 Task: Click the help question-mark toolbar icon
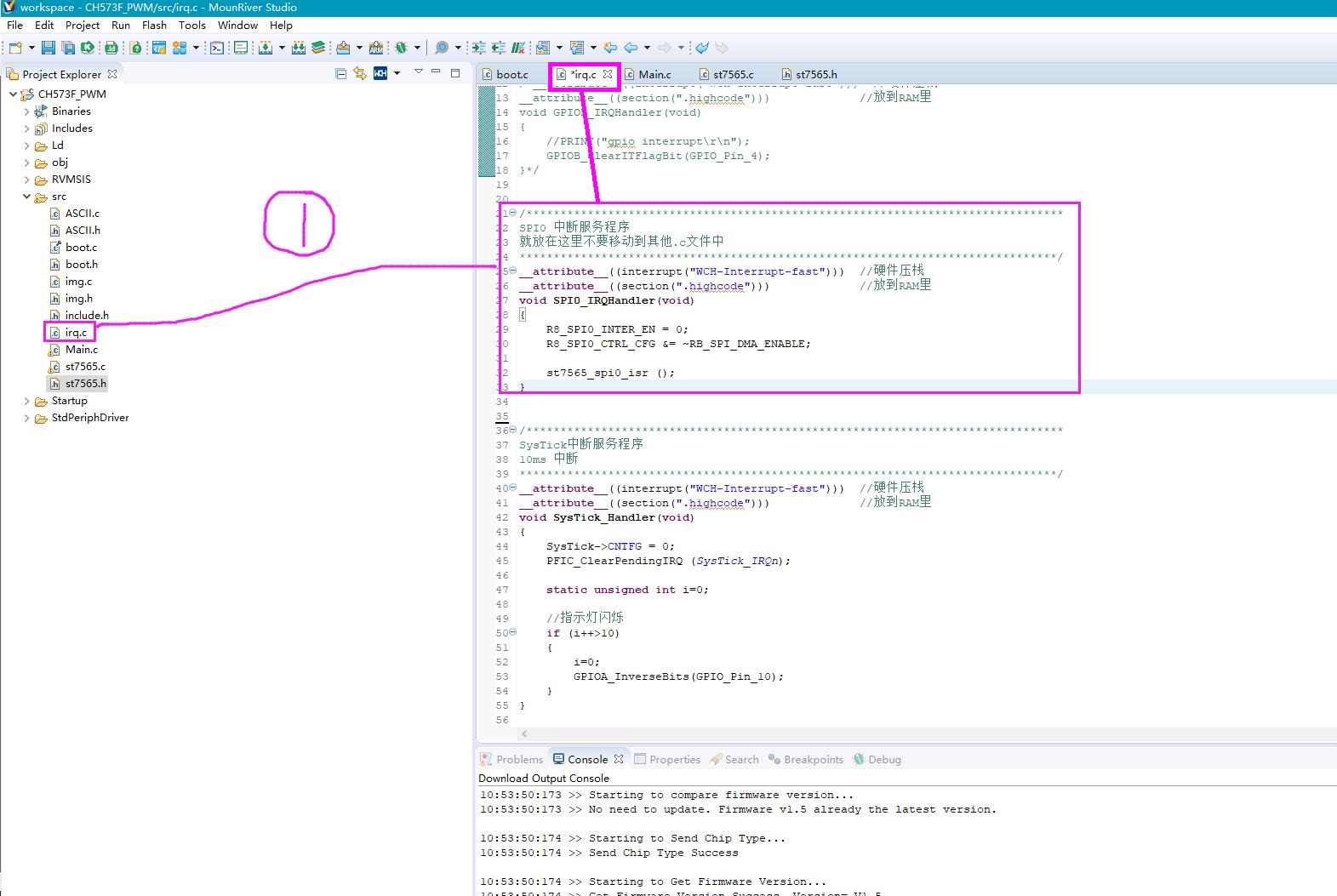(135, 48)
